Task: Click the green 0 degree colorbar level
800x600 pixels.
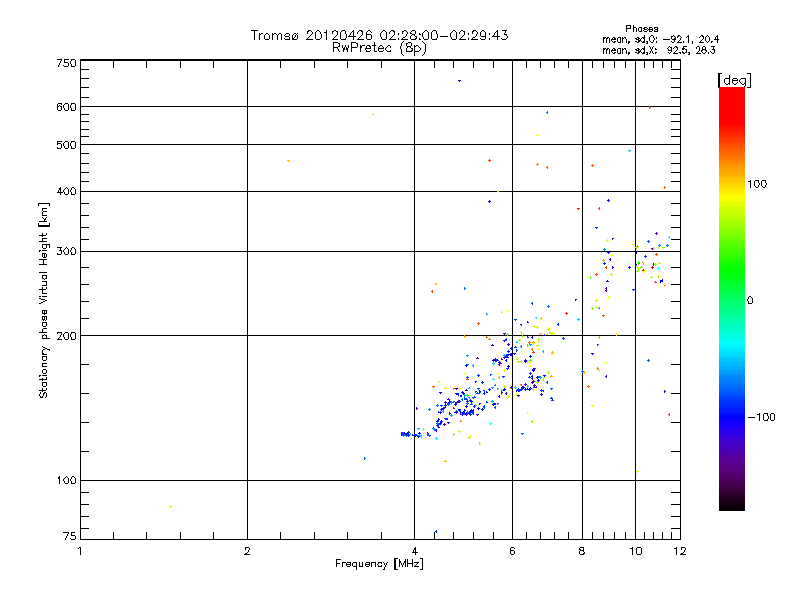Action: (x=732, y=301)
